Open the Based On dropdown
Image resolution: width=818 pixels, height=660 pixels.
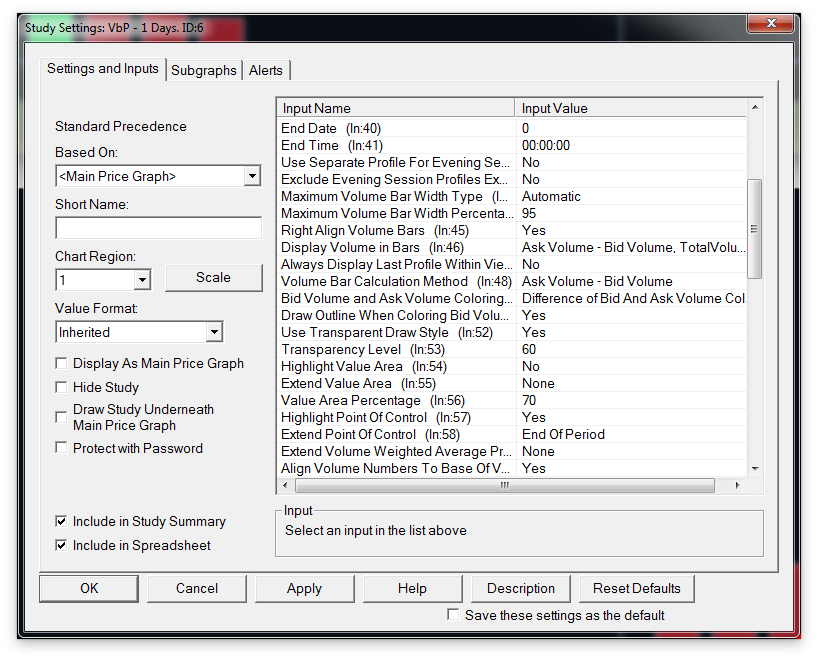pyautogui.click(x=252, y=176)
